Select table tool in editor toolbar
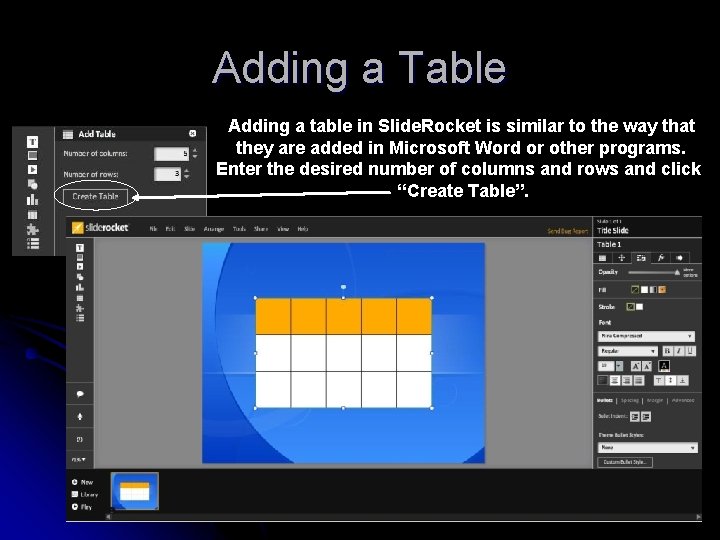Viewport: 720px width, 540px height. [80, 298]
